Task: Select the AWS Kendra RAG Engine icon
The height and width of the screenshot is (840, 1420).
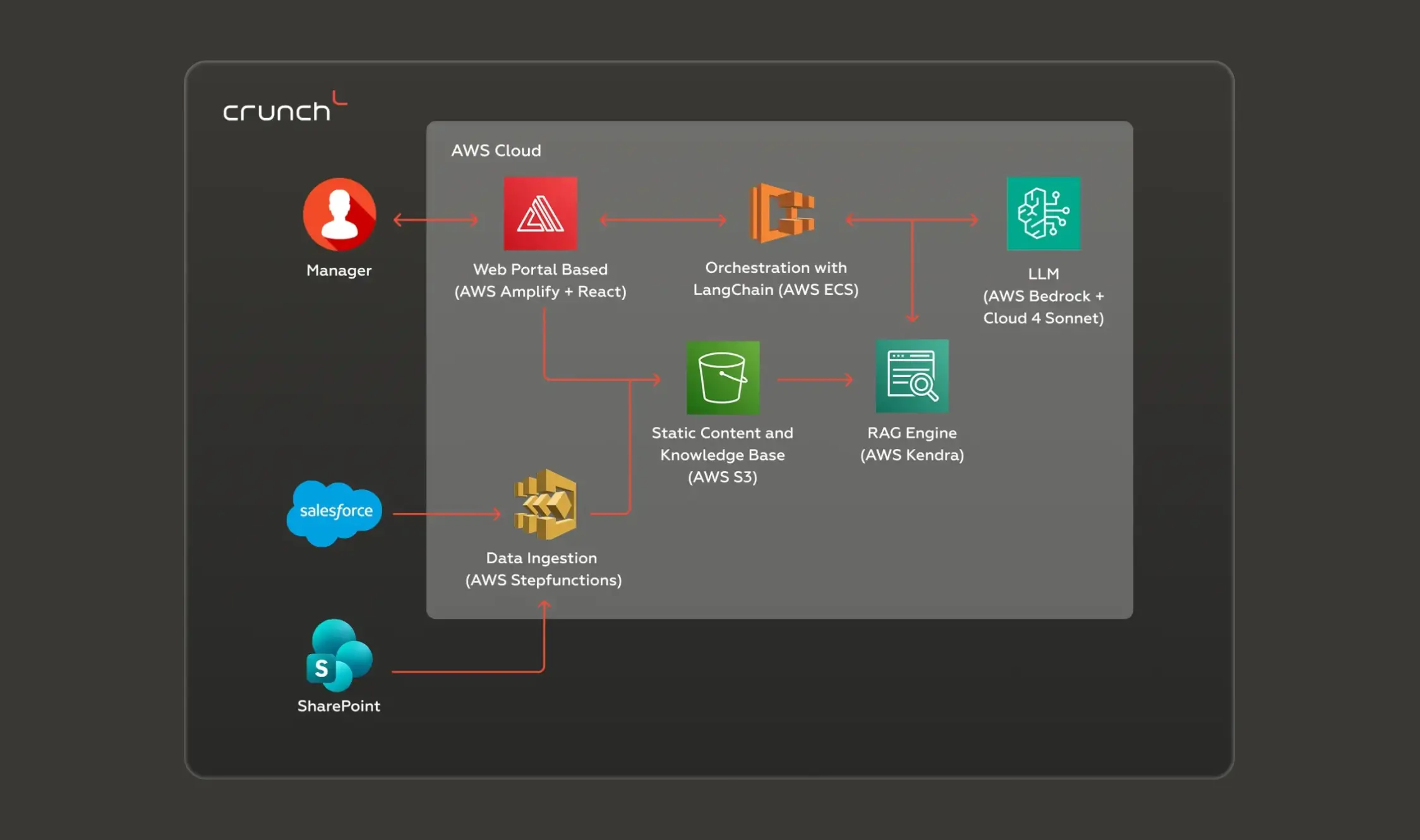Action: click(x=912, y=376)
